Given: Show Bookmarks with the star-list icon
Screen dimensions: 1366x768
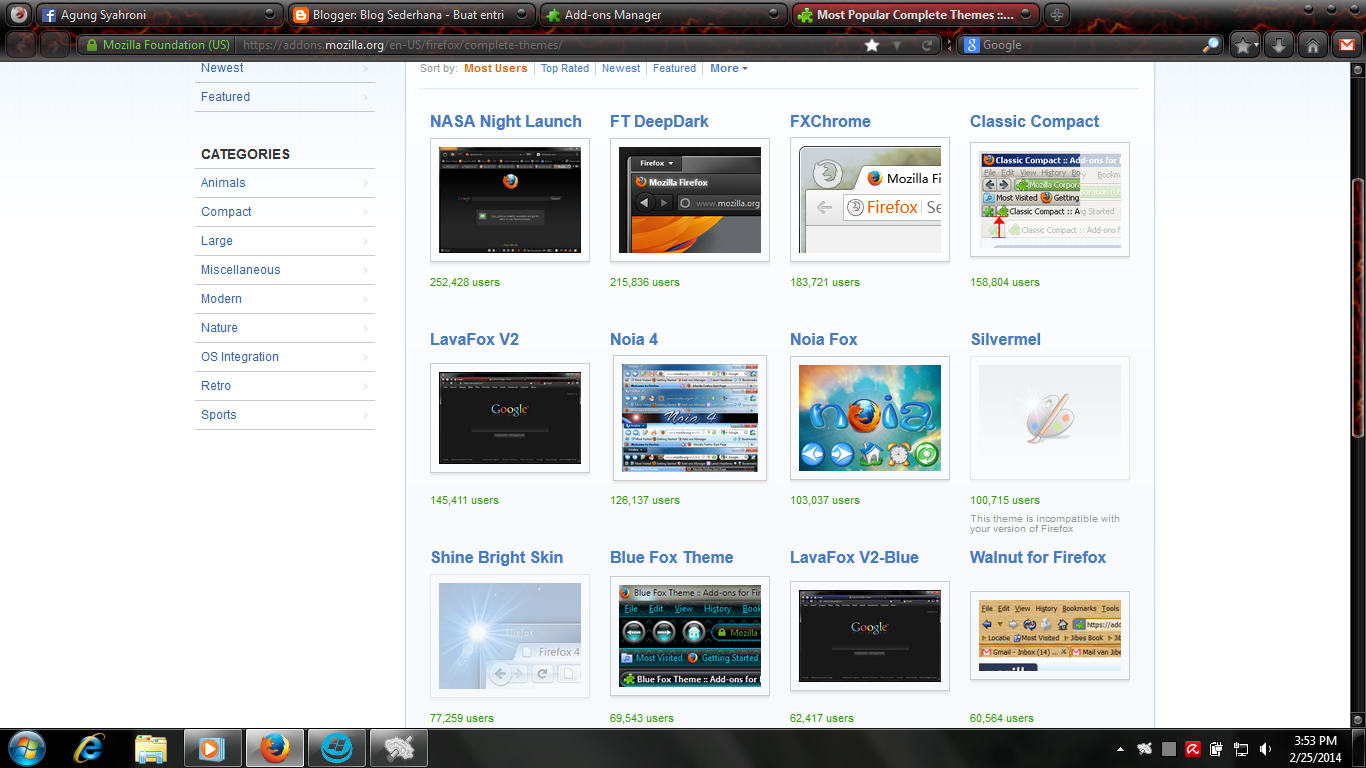Looking at the screenshot, I should coord(1244,45).
